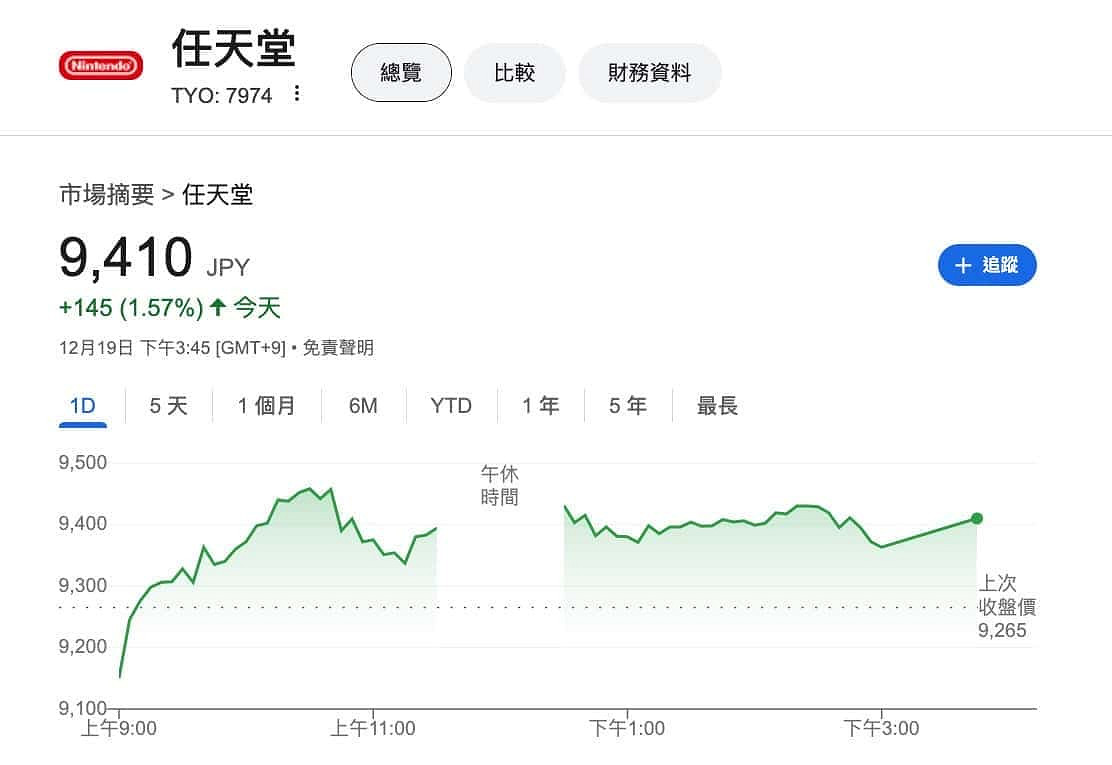Screen dimensions: 1112x765
Task: Select the 總覽 overview tab
Action: tap(401, 72)
